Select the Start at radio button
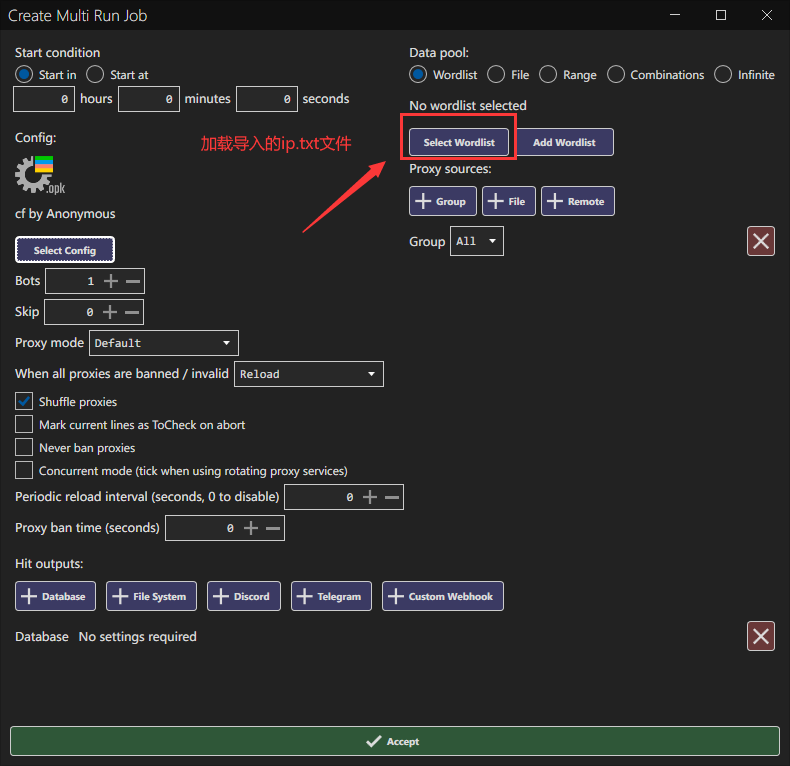The width and height of the screenshot is (790, 766). click(95, 74)
